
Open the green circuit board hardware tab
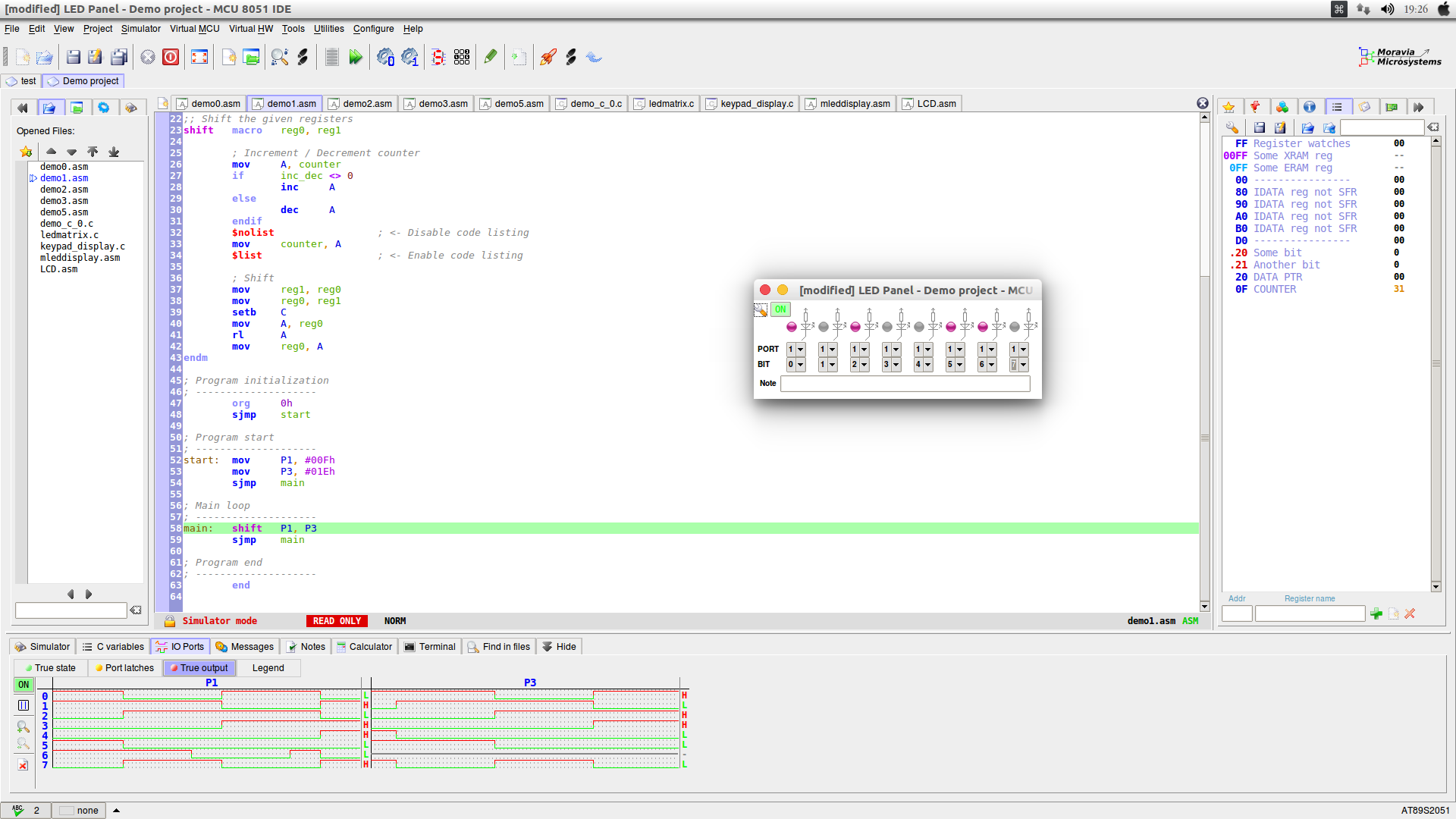pos(1392,107)
